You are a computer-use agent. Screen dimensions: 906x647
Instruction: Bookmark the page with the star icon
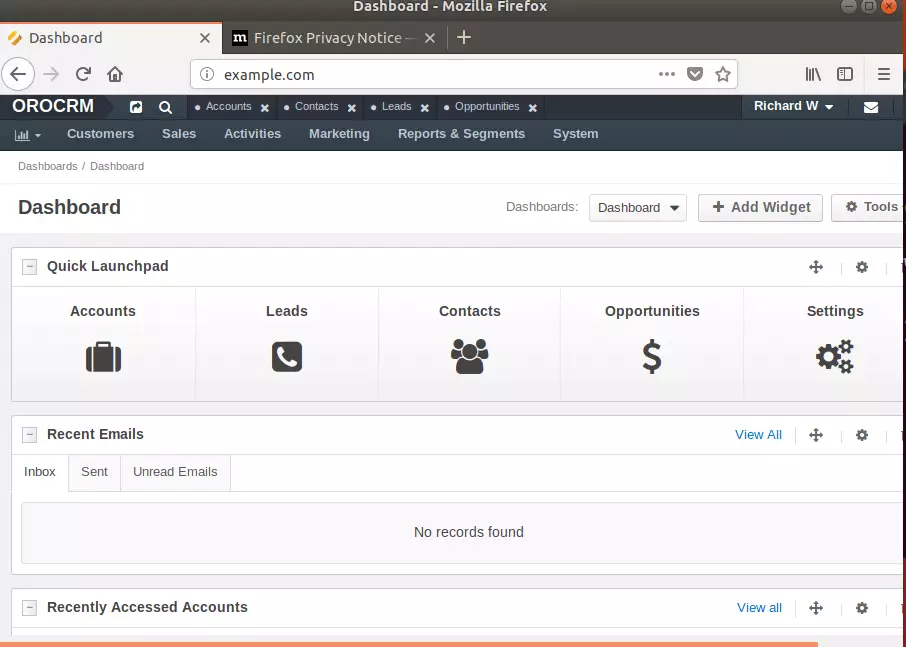(722, 74)
